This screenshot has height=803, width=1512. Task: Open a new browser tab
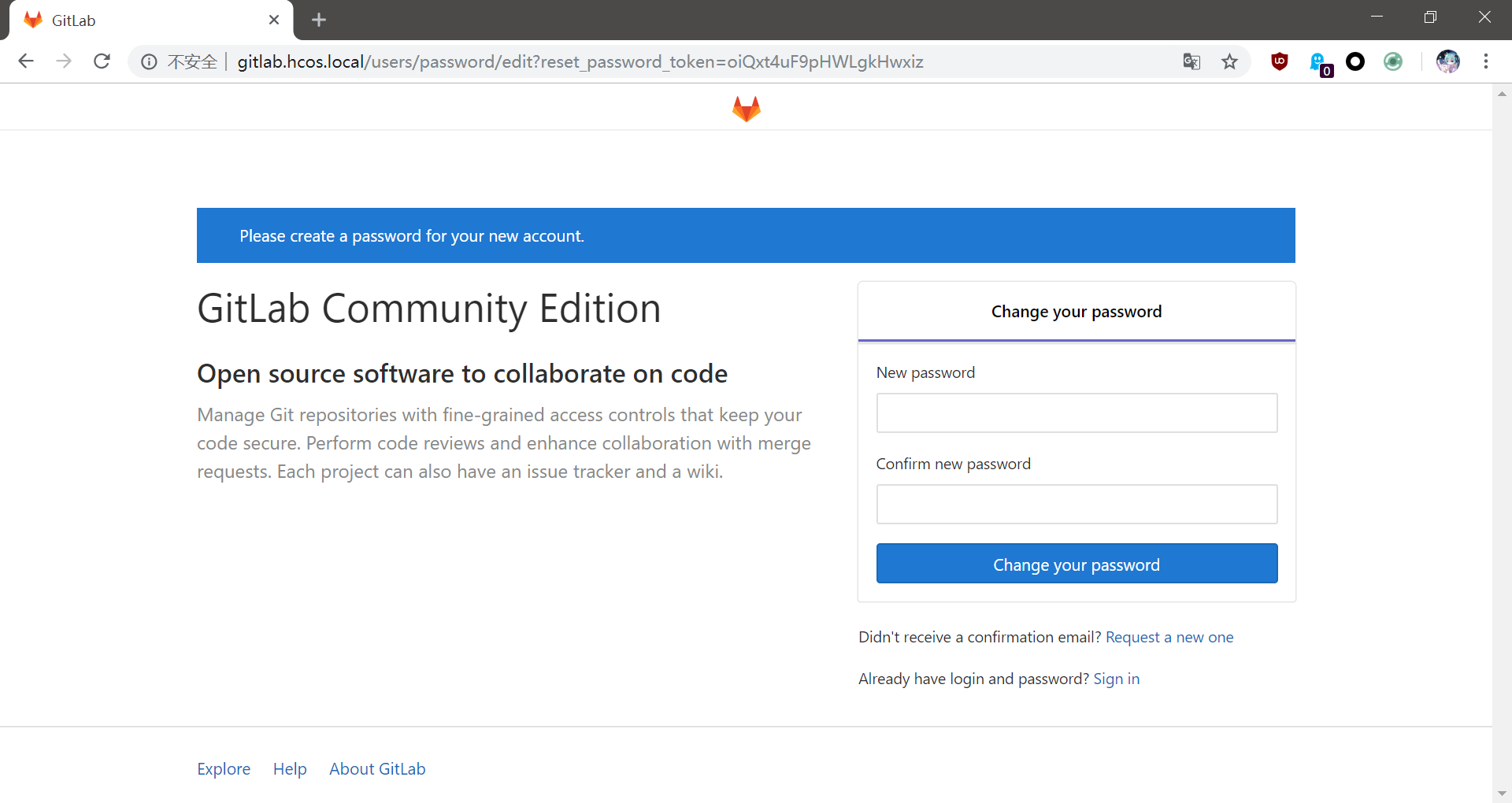(x=318, y=20)
